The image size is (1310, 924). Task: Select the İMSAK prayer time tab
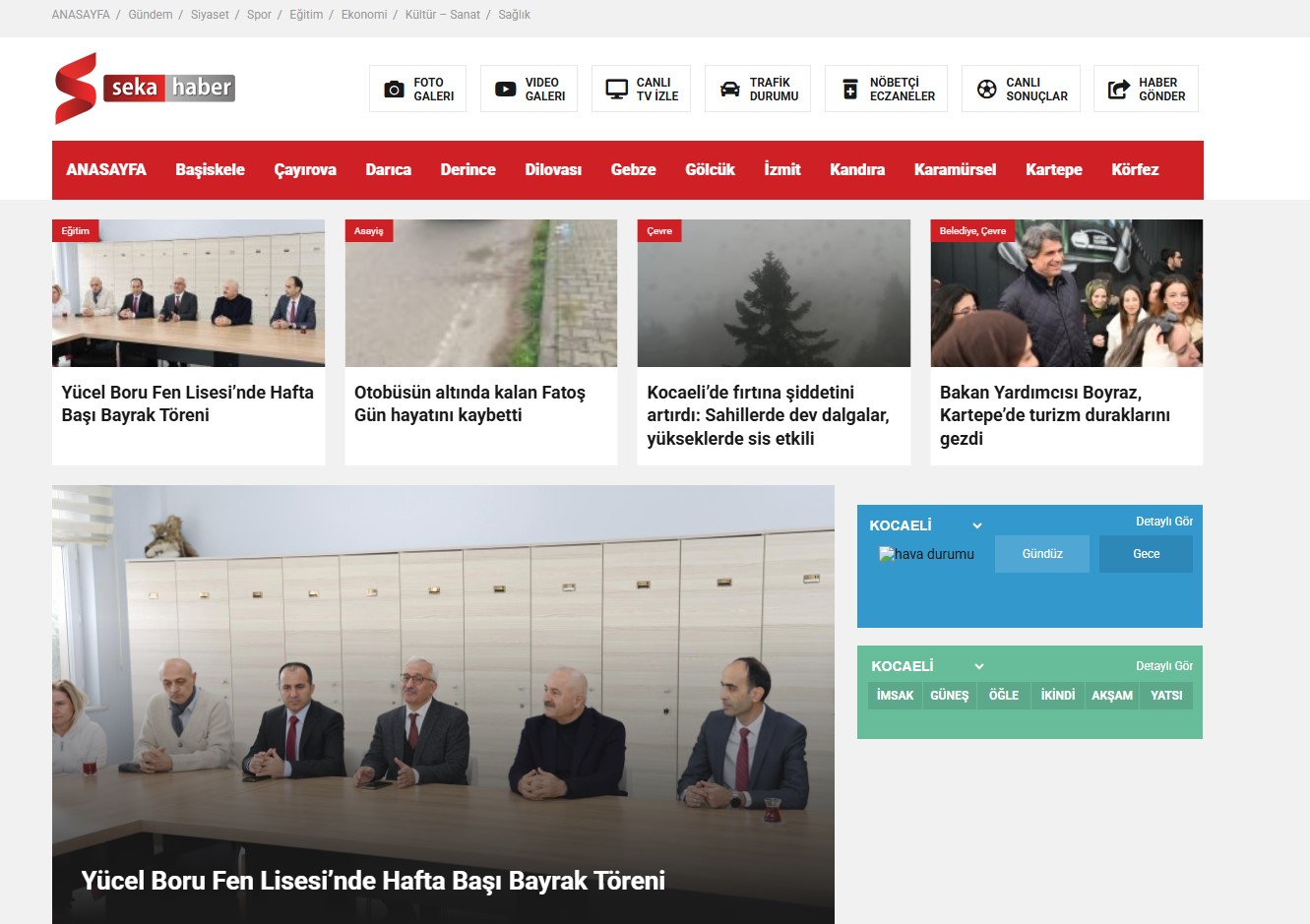(x=895, y=695)
